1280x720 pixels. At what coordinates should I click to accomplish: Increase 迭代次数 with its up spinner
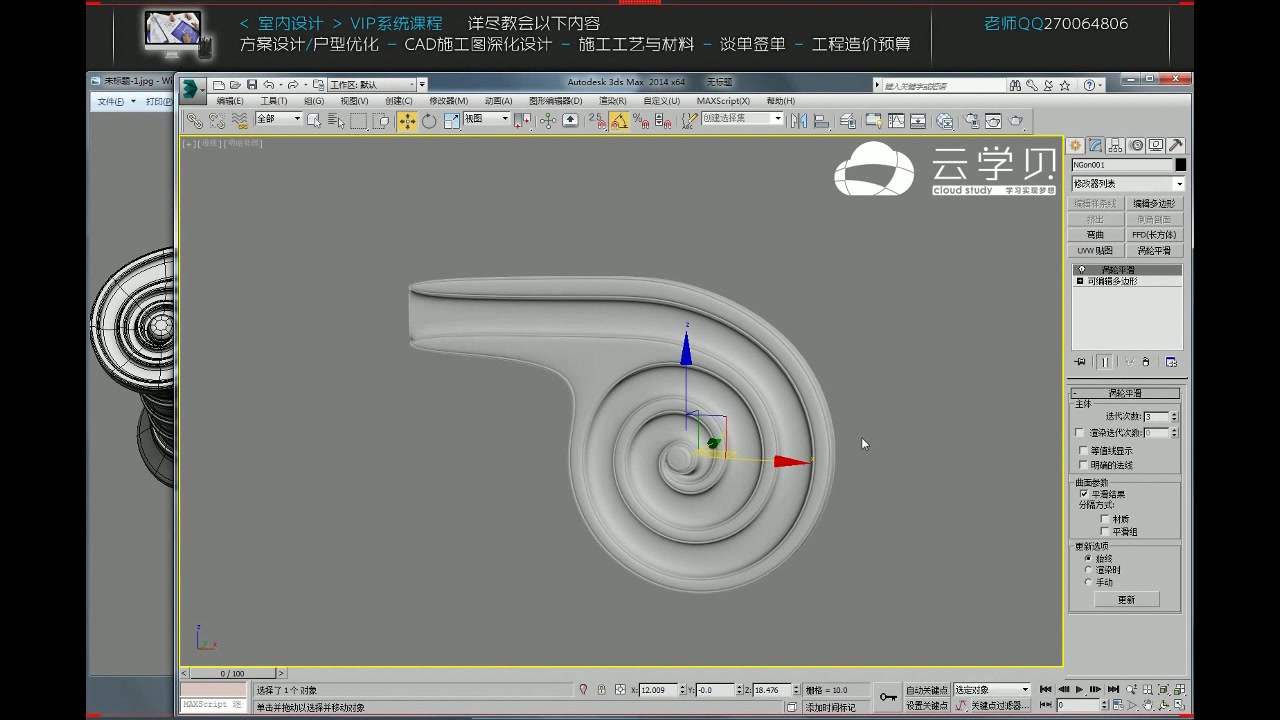point(1175,412)
